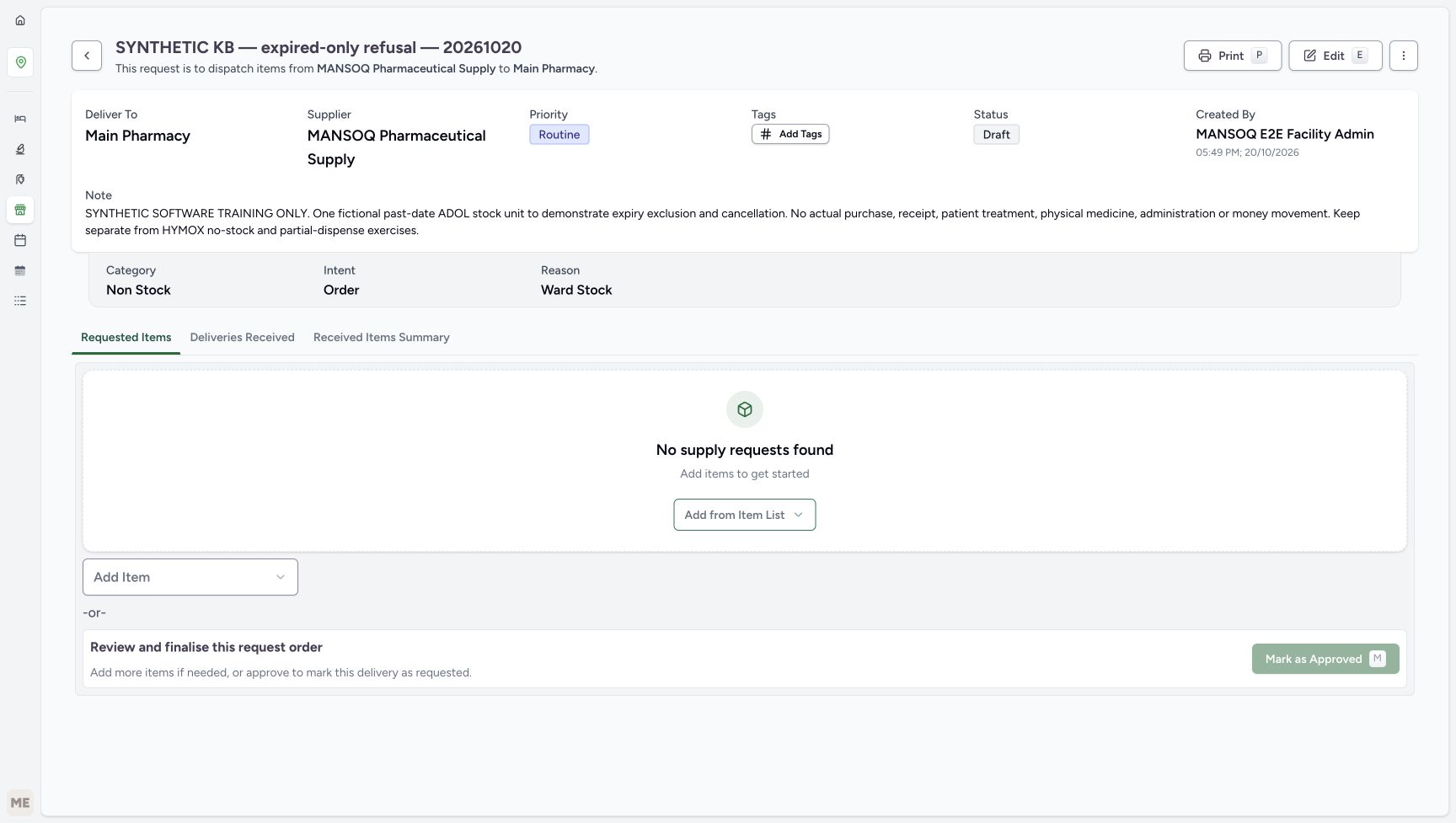Open the three-dot more options menu
The width and height of the screenshot is (1456, 823).
click(x=1403, y=56)
